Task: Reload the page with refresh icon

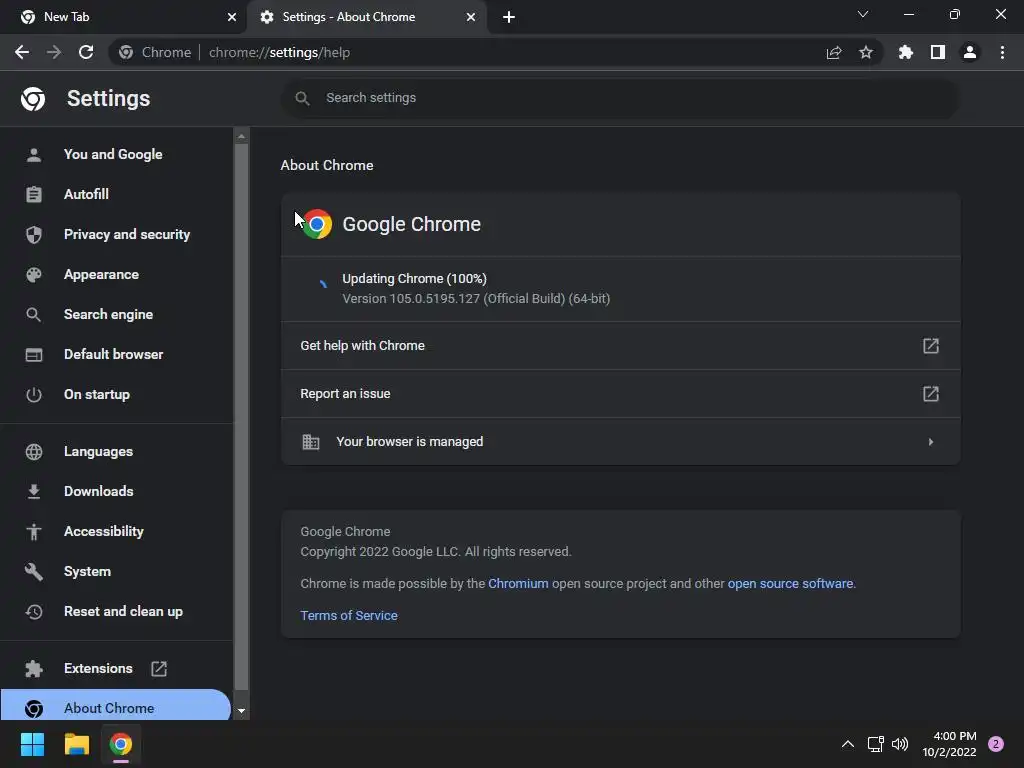Action: [86, 52]
